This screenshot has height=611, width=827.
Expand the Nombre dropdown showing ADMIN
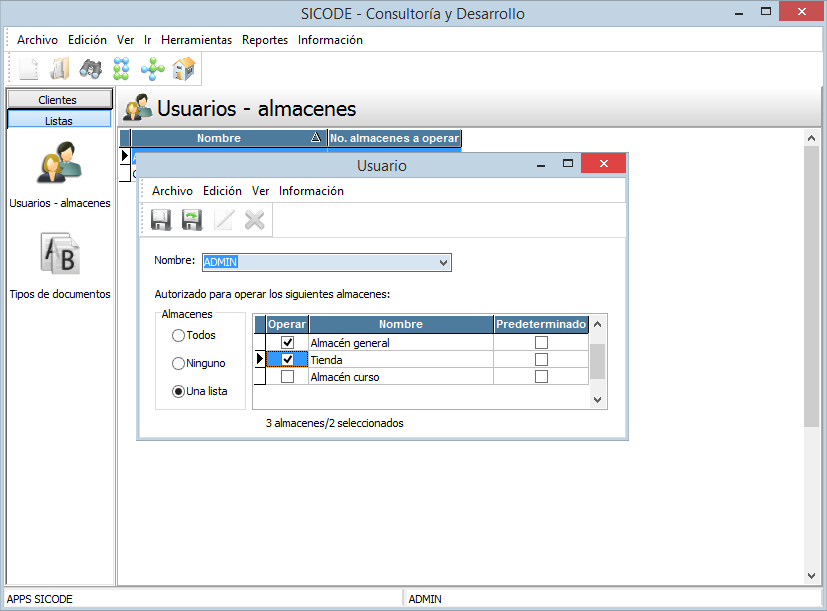coord(443,263)
